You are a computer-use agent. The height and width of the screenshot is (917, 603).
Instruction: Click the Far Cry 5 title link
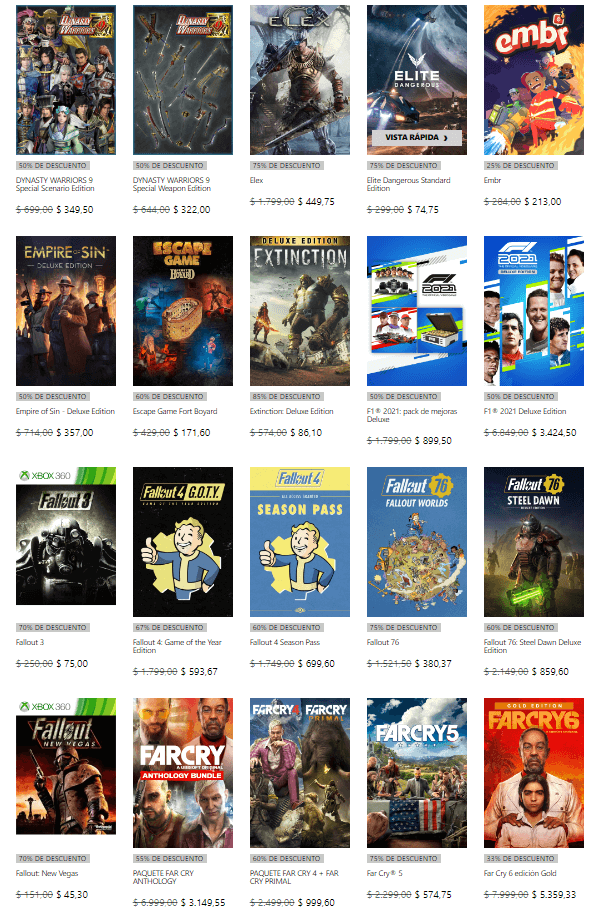(384, 873)
